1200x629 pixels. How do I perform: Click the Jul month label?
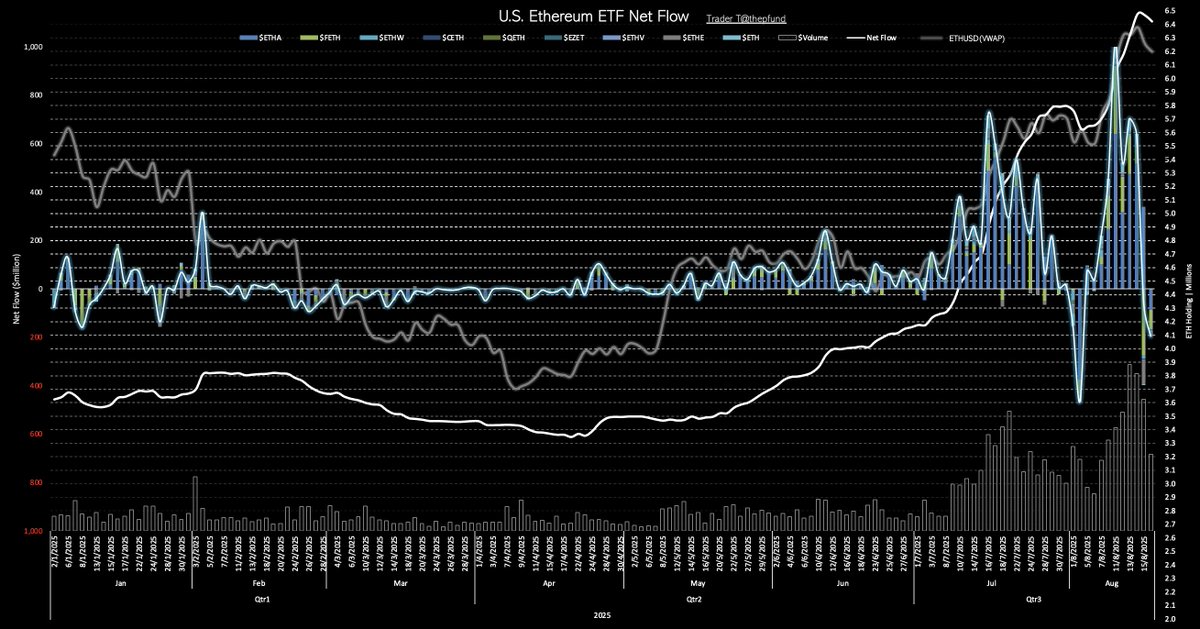point(991,582)
